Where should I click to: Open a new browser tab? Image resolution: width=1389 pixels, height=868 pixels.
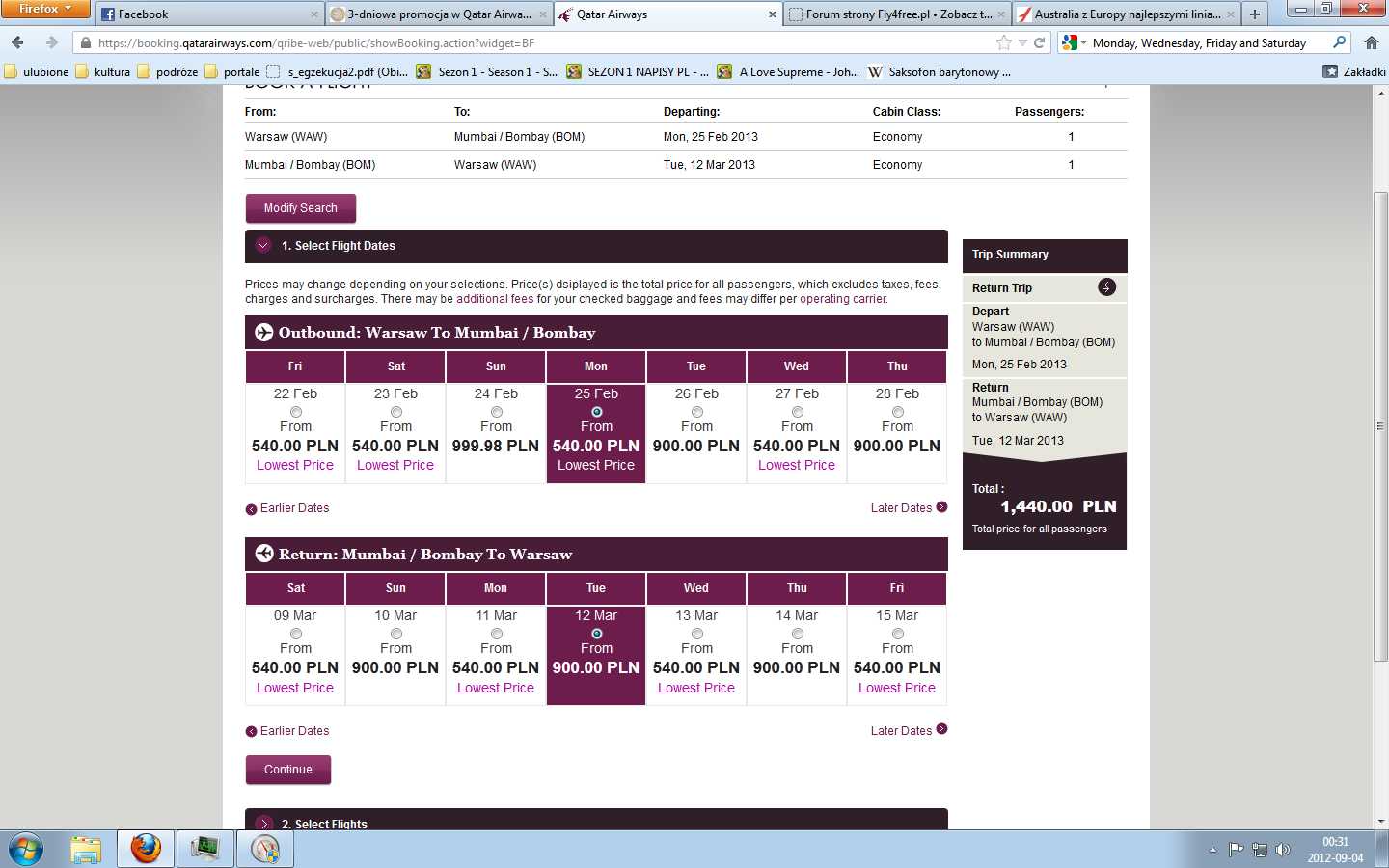click(1254, 14)
